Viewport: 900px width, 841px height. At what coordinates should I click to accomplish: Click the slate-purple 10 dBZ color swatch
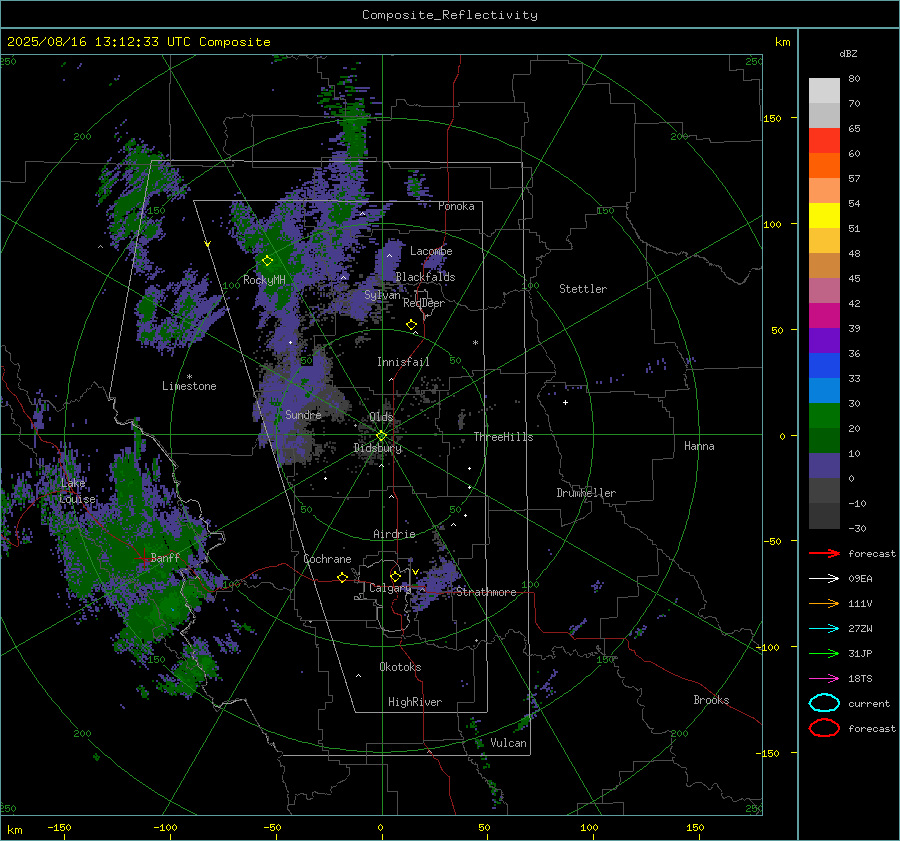pyautogui.click(x=824, y=465)
